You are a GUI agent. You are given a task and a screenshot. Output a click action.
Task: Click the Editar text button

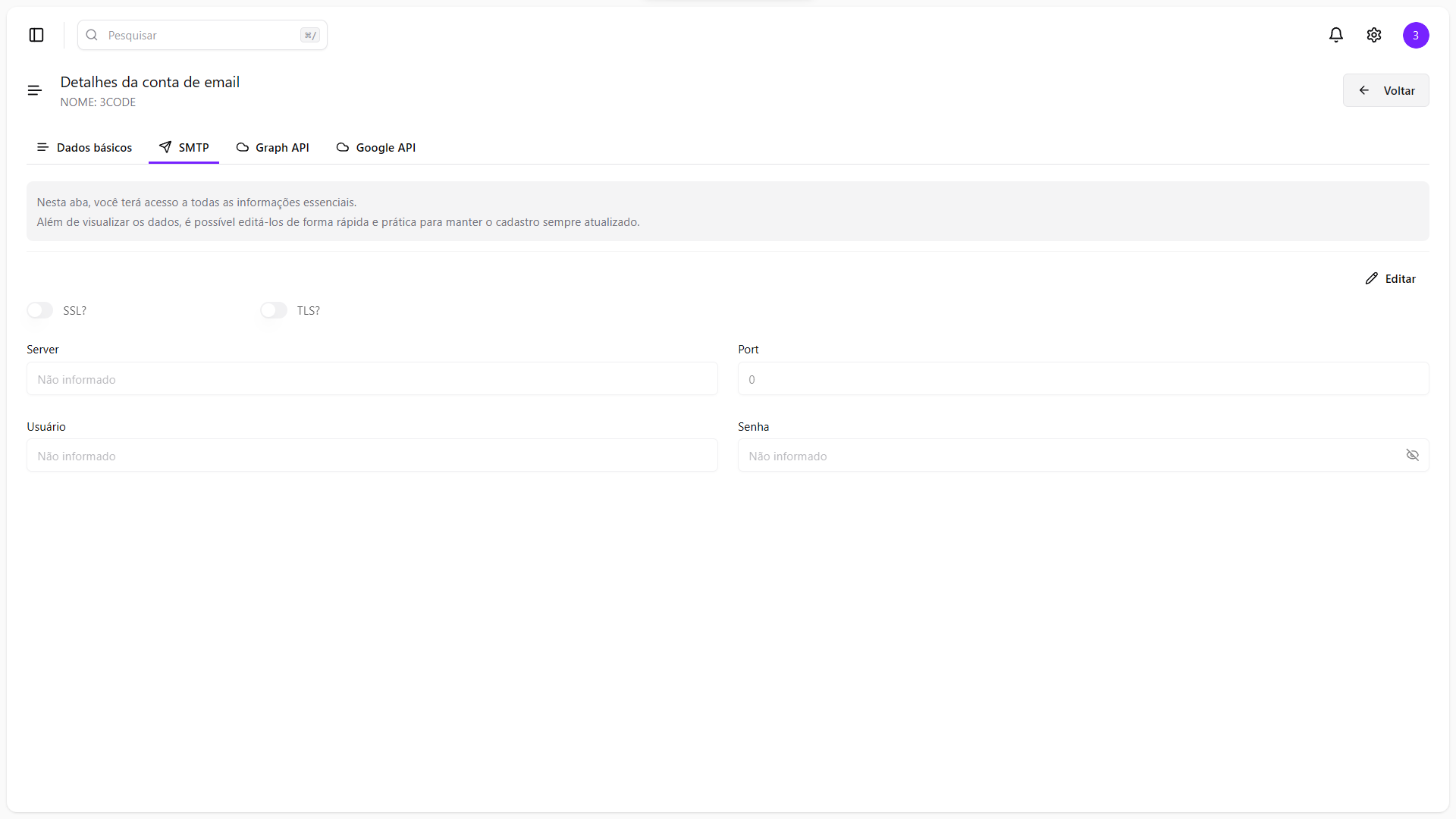(x=1400, y=278)
